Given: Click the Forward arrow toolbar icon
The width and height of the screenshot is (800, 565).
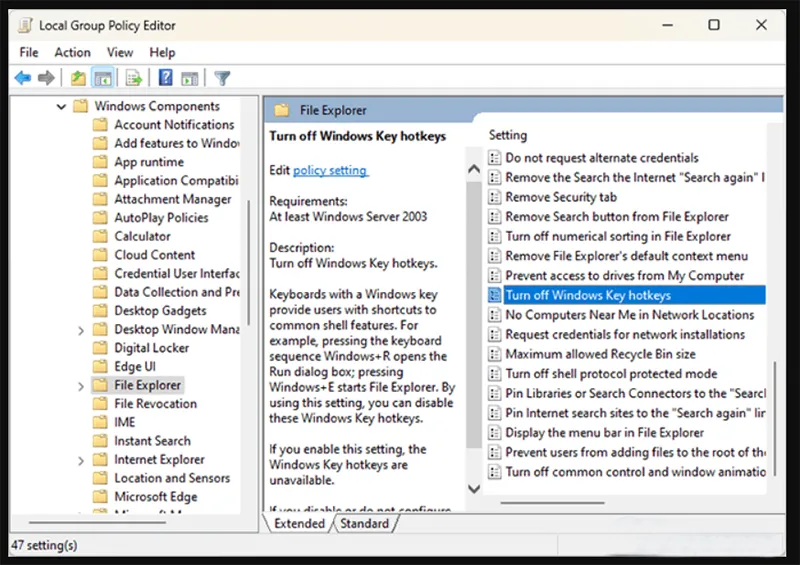Looking at the screenshot, I should 46,78.
